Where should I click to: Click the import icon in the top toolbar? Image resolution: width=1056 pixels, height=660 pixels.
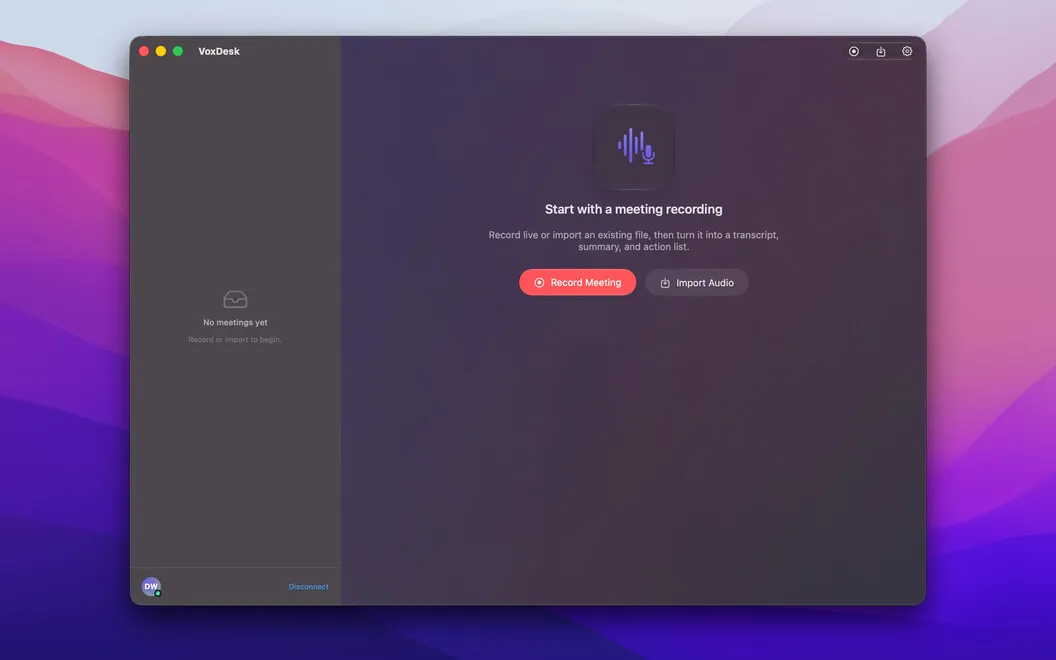pyautogui.click(x=880, y=51)
